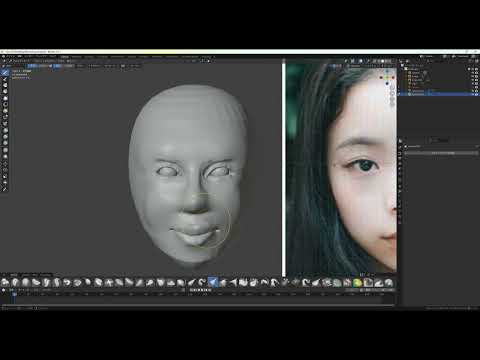Click the highlighted blue brush in the brush shelf
The width and height of the screenshot is (480, 360).
tap(213, 283)
